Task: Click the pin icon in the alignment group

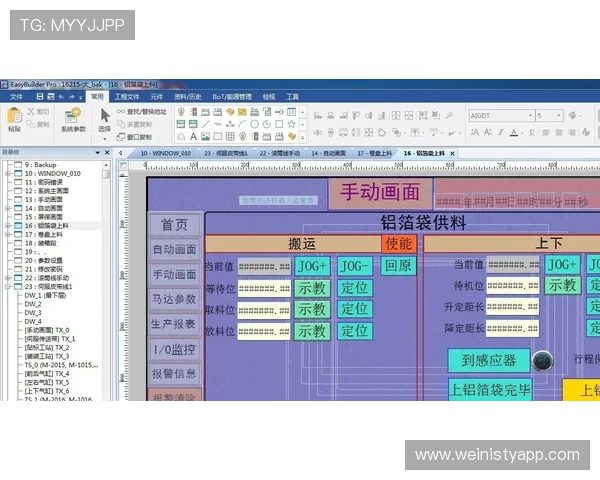Action: [x=449, y=115]
